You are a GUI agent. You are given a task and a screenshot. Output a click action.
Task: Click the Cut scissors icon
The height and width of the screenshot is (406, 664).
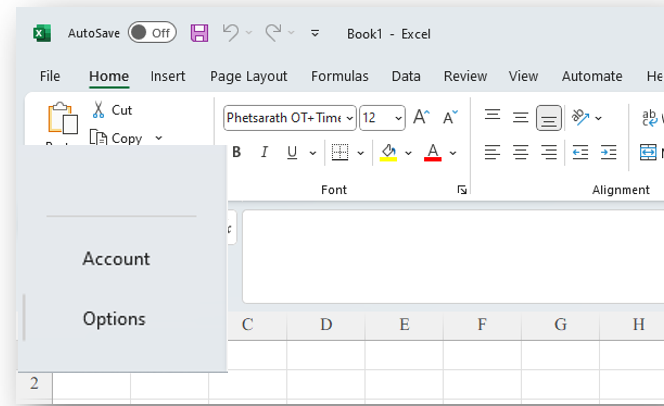click(x=100, y=110)
